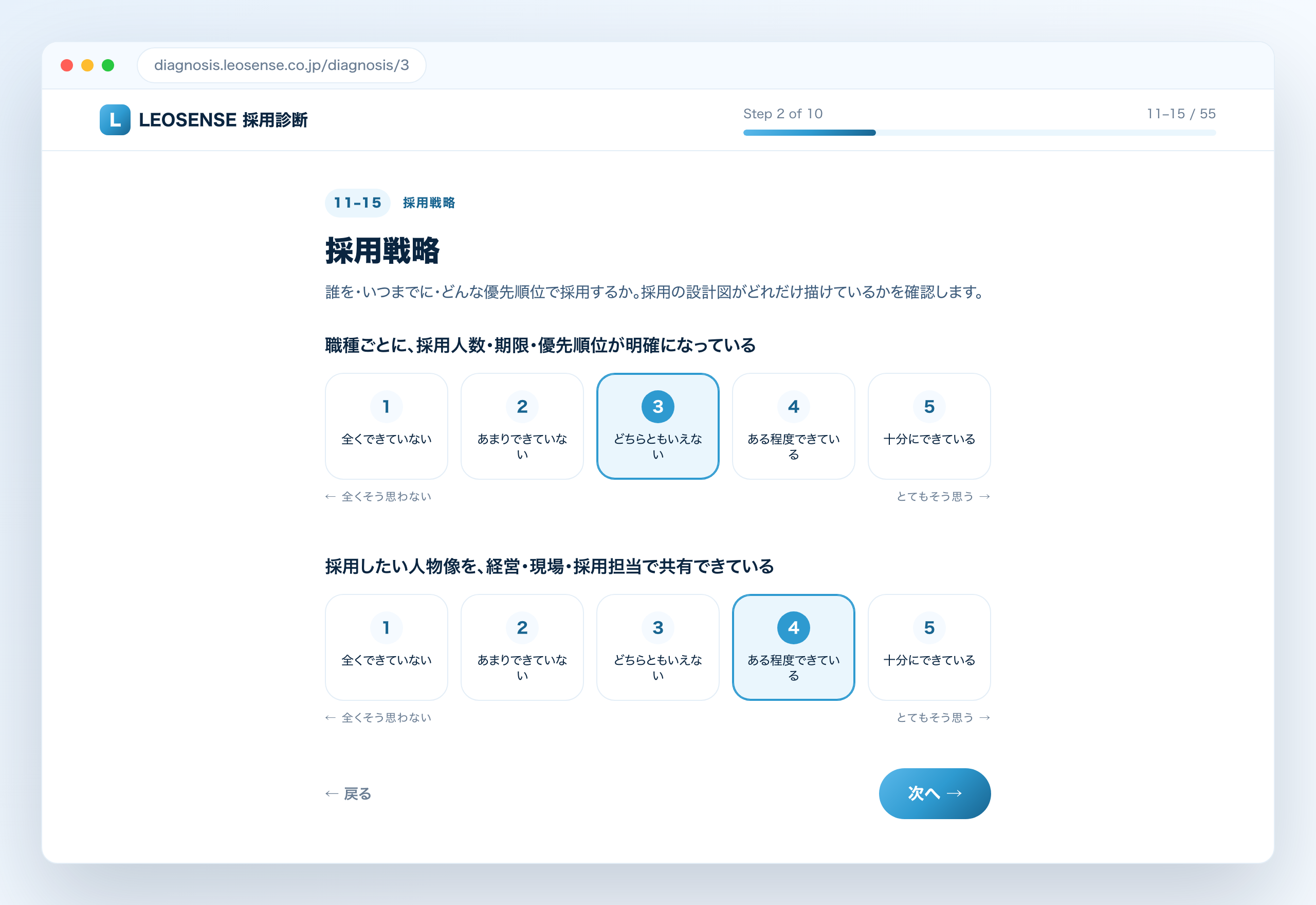Choose rating 1 for 採用したい人物像 question
The height and width of the screenshot is (905, 1316).
click(x=387, y=647)
